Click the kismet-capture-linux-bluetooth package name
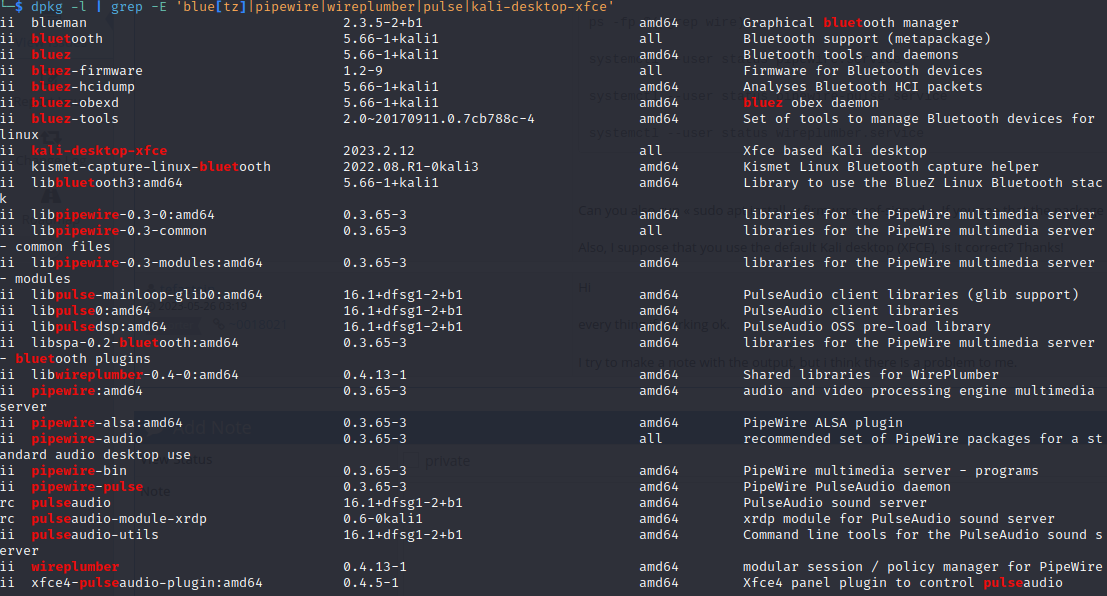1107x596 pixels. 151,166
